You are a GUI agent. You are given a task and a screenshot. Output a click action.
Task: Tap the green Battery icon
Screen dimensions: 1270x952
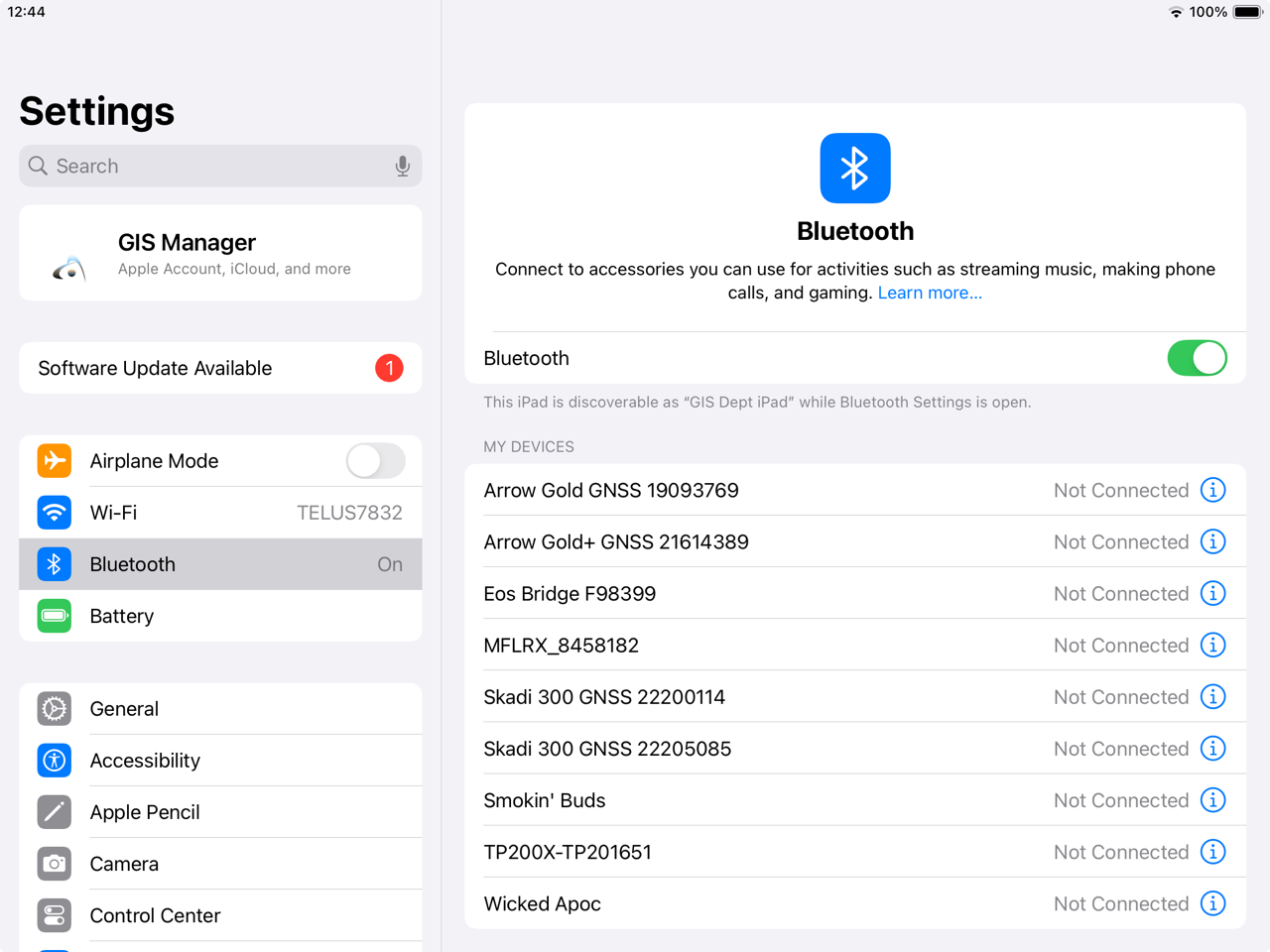pyautogui.click(x=55, y=615)
